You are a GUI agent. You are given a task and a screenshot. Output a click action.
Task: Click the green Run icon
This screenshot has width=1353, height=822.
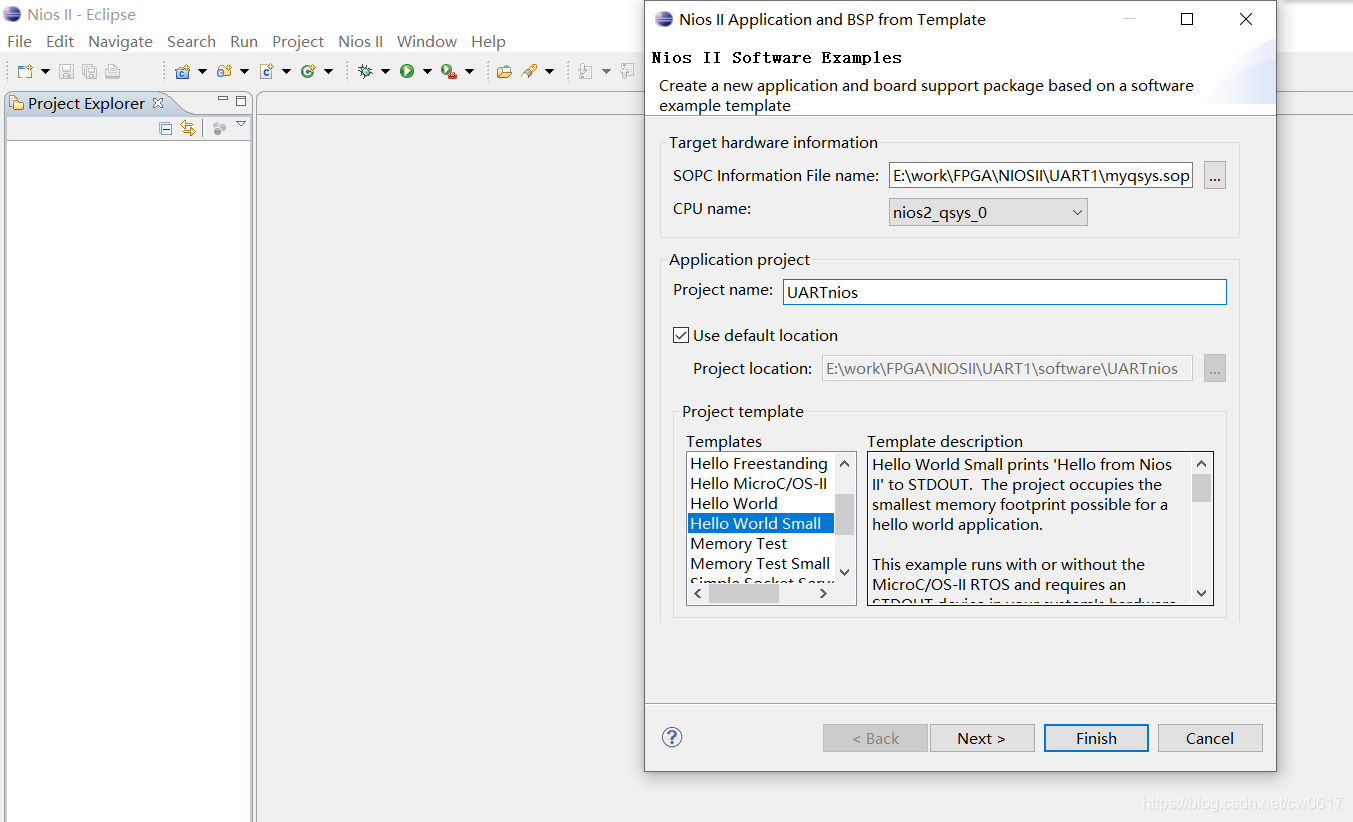tap(407, 71)
